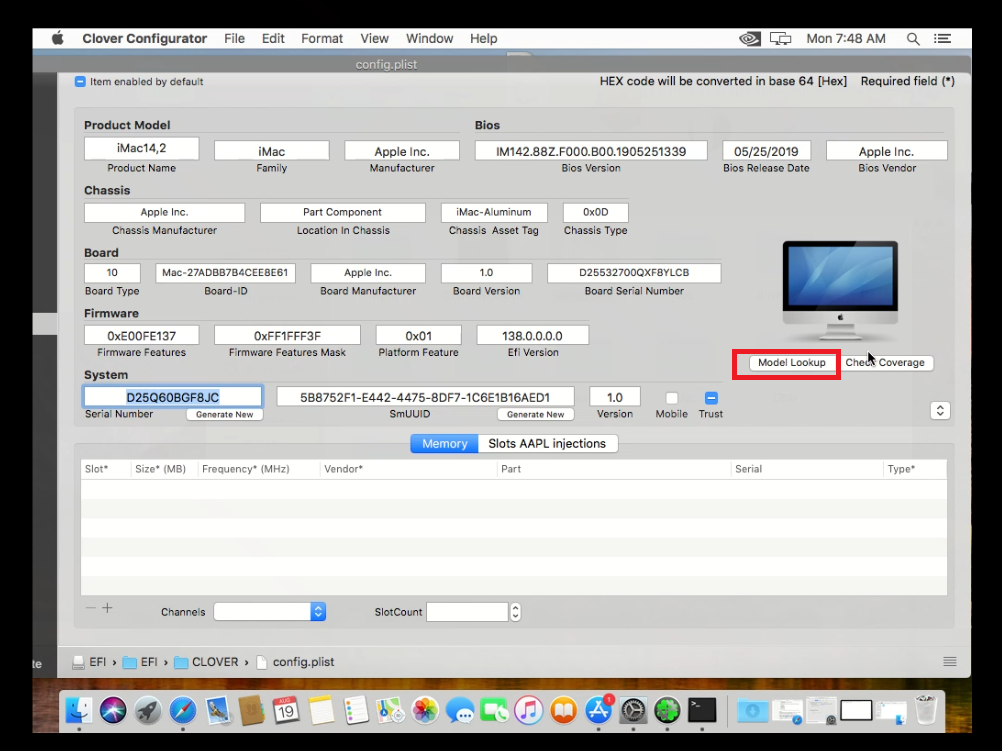Toggle 'Item enabled by default' legend checkbox
Viewport: 1002px width, 751px height.
pos(80,81)
